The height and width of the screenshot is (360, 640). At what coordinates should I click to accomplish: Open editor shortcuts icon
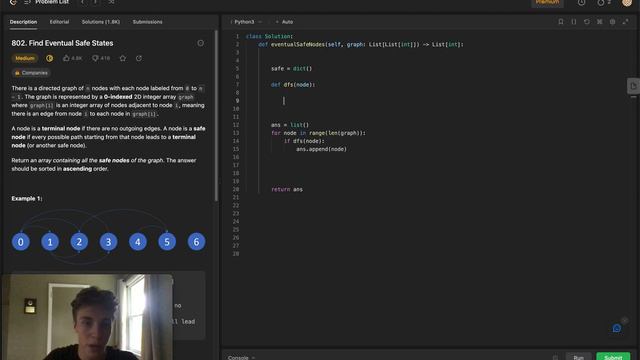(x=600, y=22)
